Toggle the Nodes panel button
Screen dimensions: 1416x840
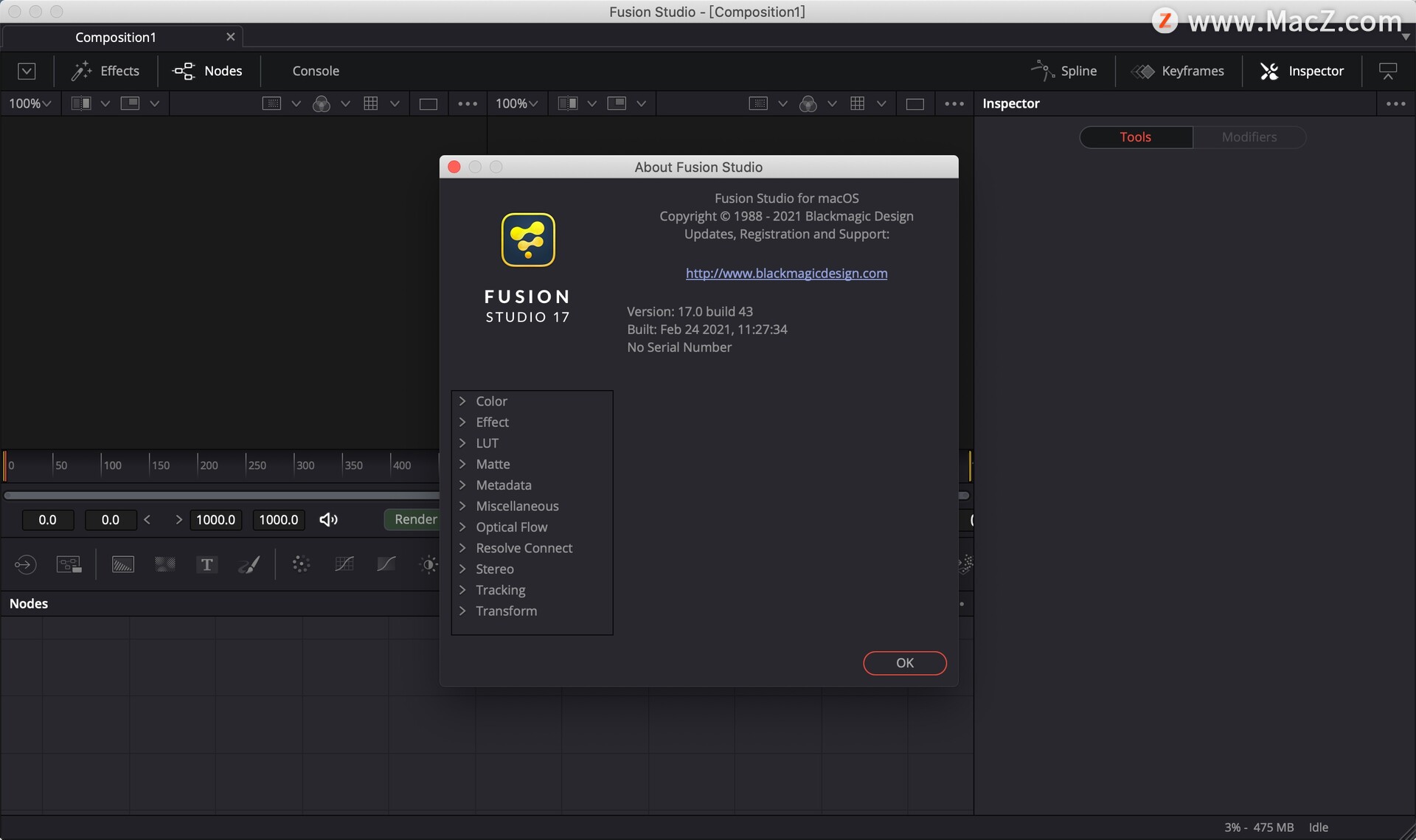tap(207, 71)
